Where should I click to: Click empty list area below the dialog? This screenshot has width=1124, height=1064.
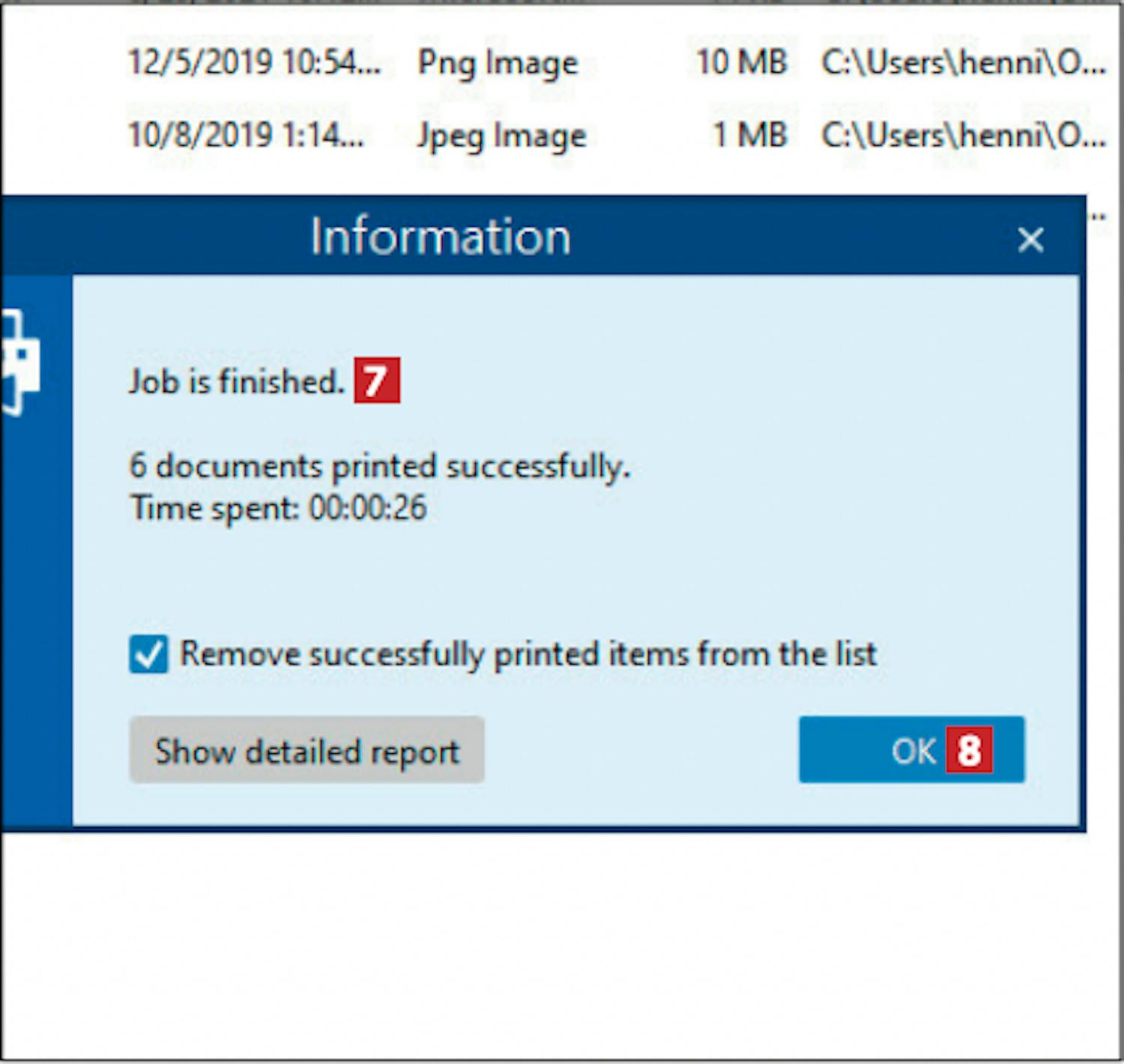tap(562, 944)
